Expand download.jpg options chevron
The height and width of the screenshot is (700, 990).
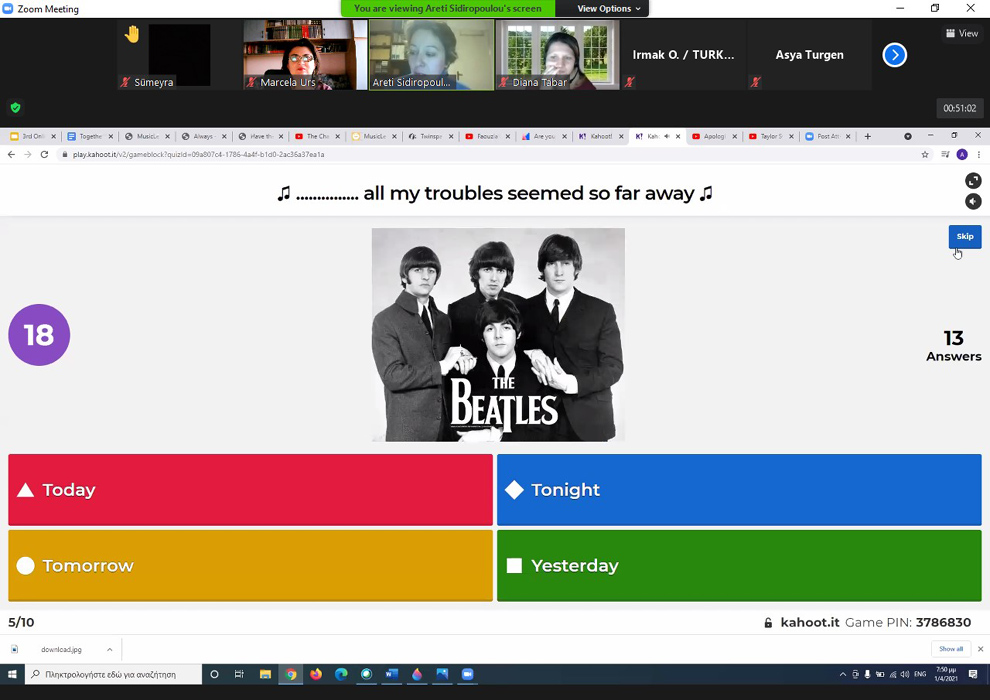(x=109, y=650)
